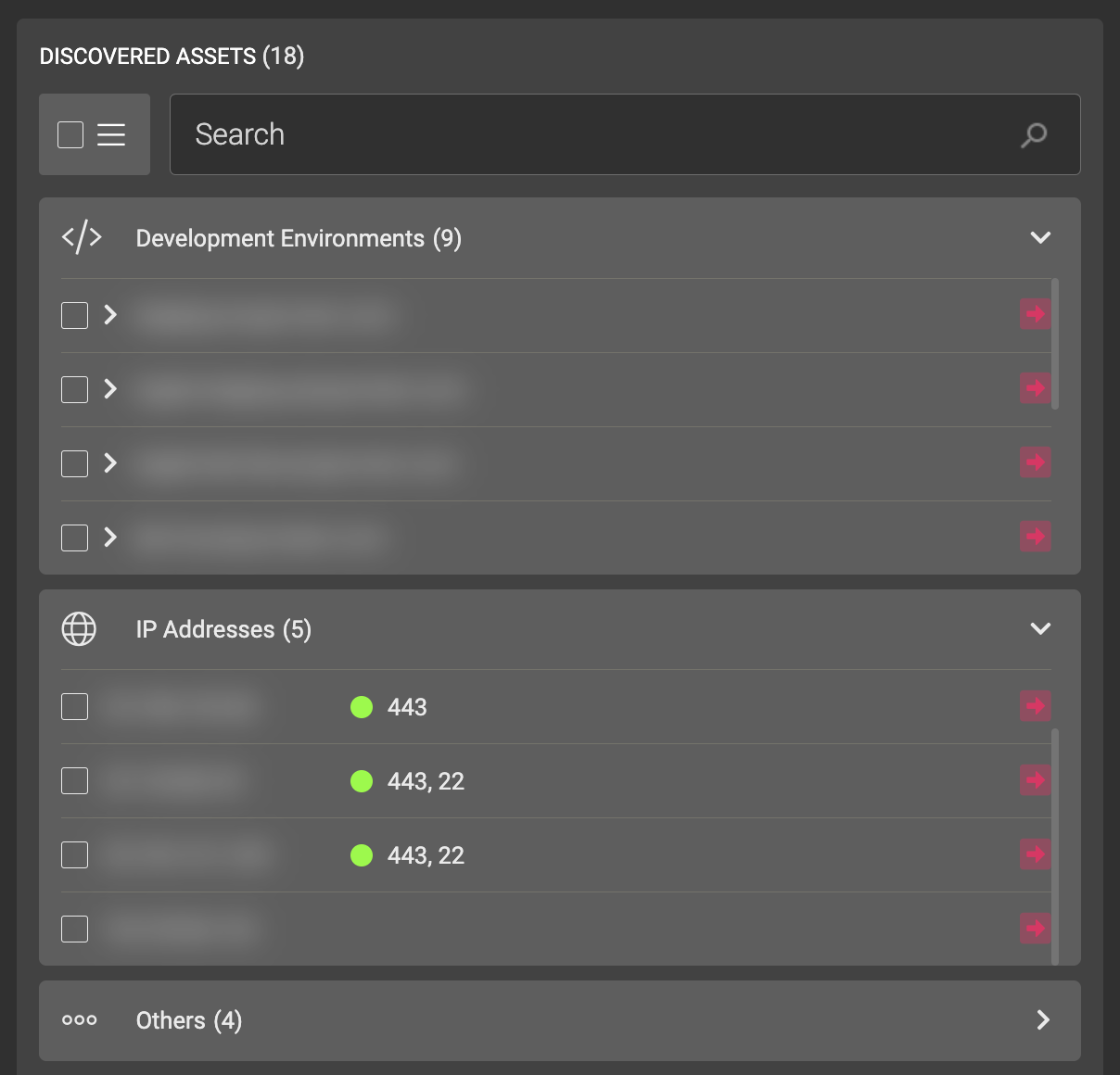Open details arrow for first development environment
This screenshot has width=1120, height=1075.
[110, 315]
